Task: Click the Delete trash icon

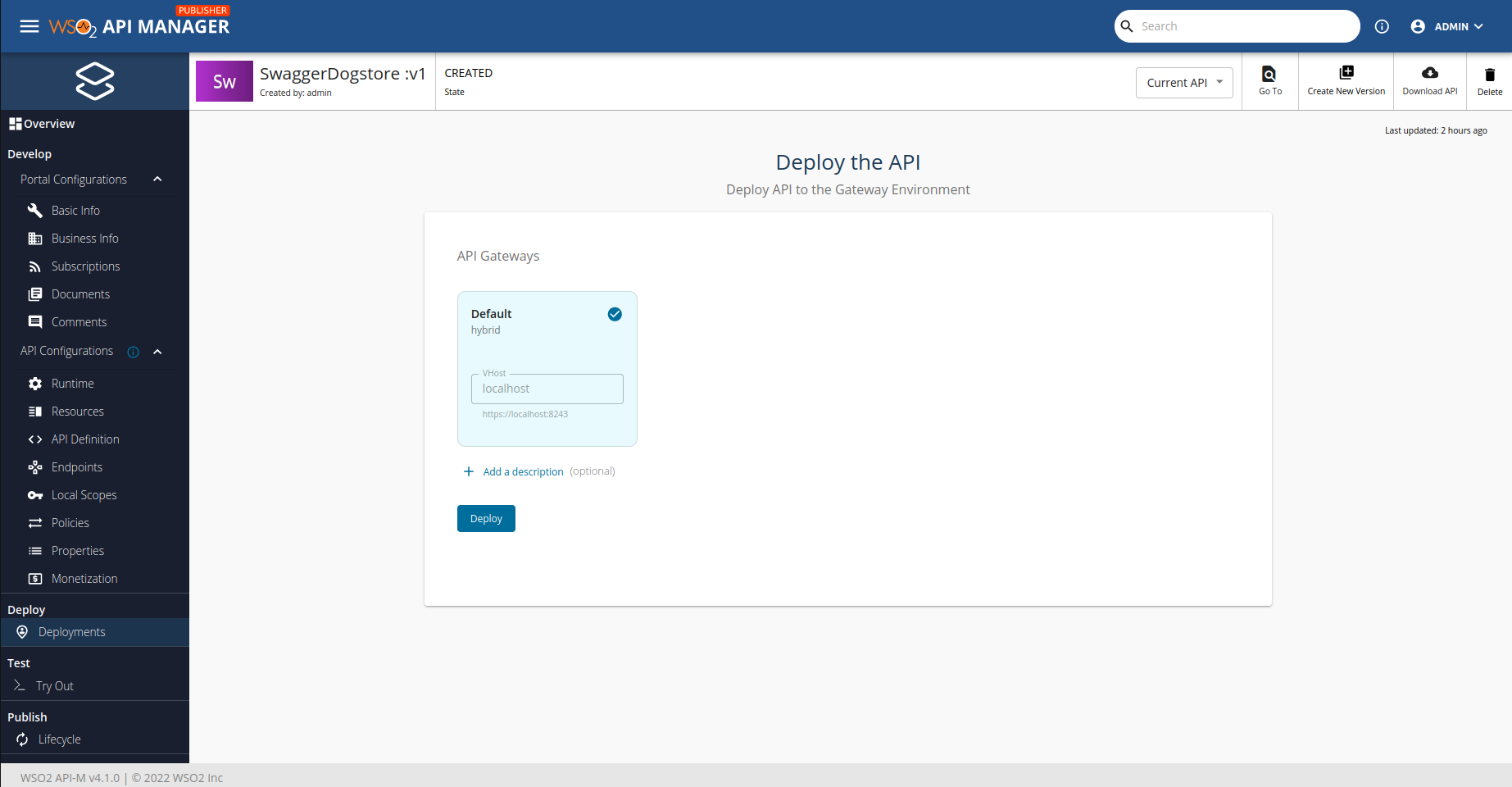Action: pos(1490,75)
